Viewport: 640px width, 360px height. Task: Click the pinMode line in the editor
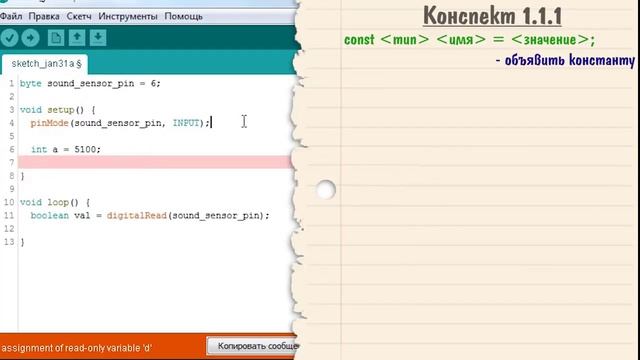pos(120,123)
